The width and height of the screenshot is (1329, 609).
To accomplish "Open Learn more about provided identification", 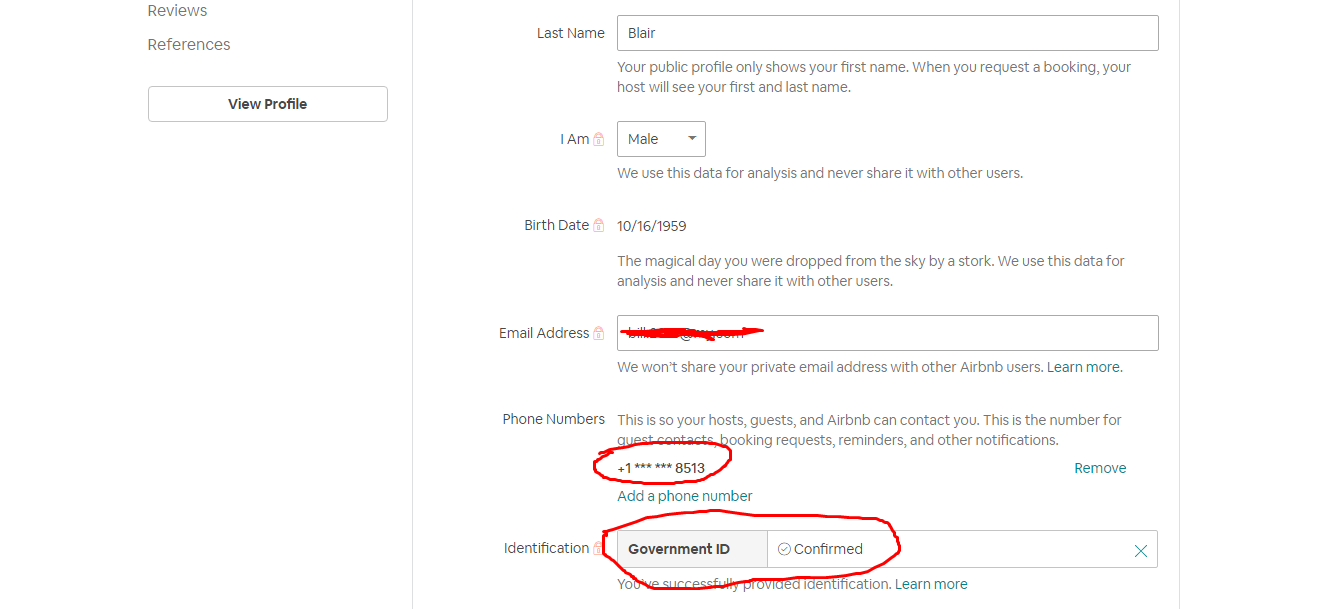I will [931, 584].
